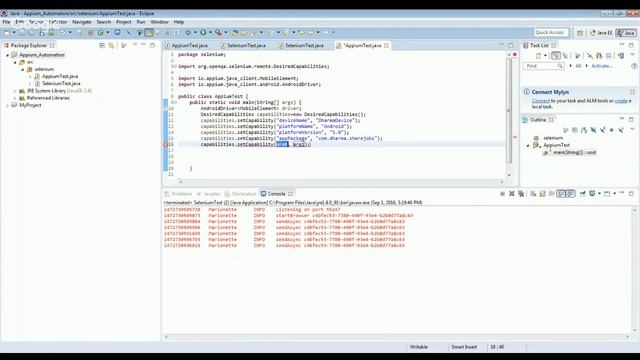Select AppiumTest.java in Package Explorer
The height and width of the screenshot is (360, 640).
click(60, 76)
